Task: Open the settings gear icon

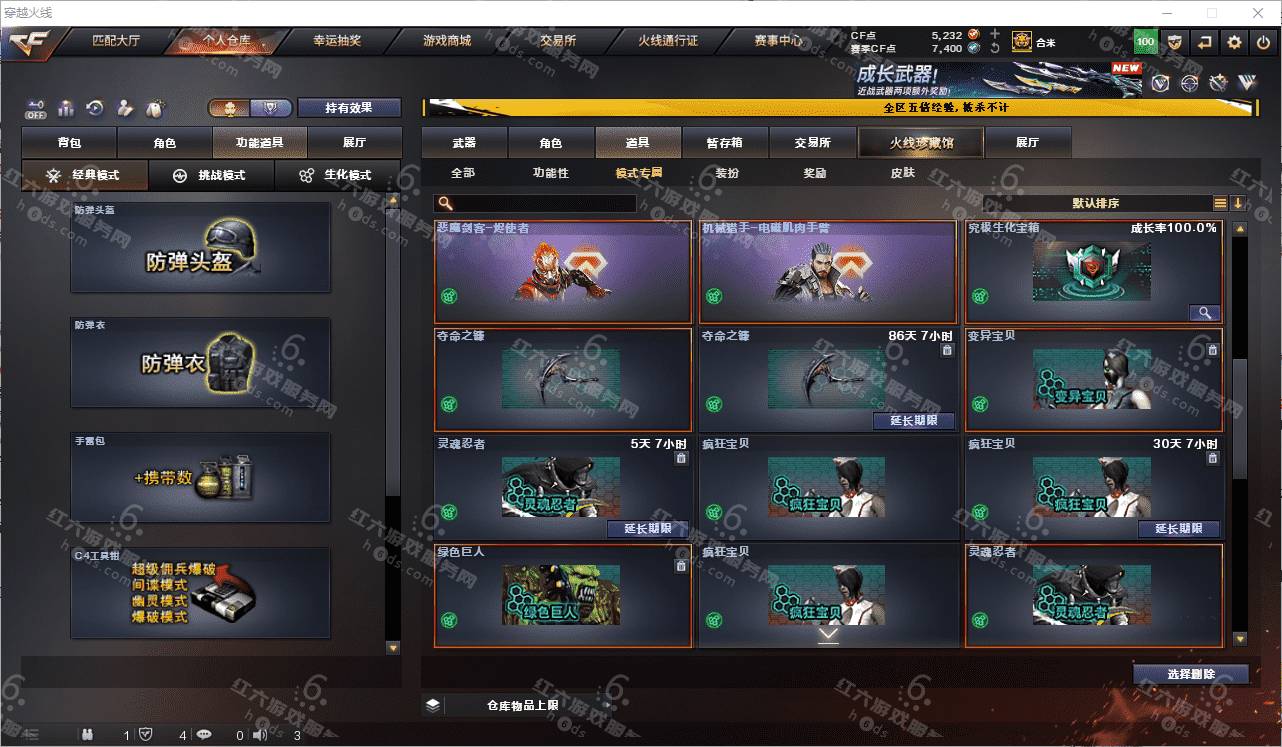Action: [x=1234, y=42]
